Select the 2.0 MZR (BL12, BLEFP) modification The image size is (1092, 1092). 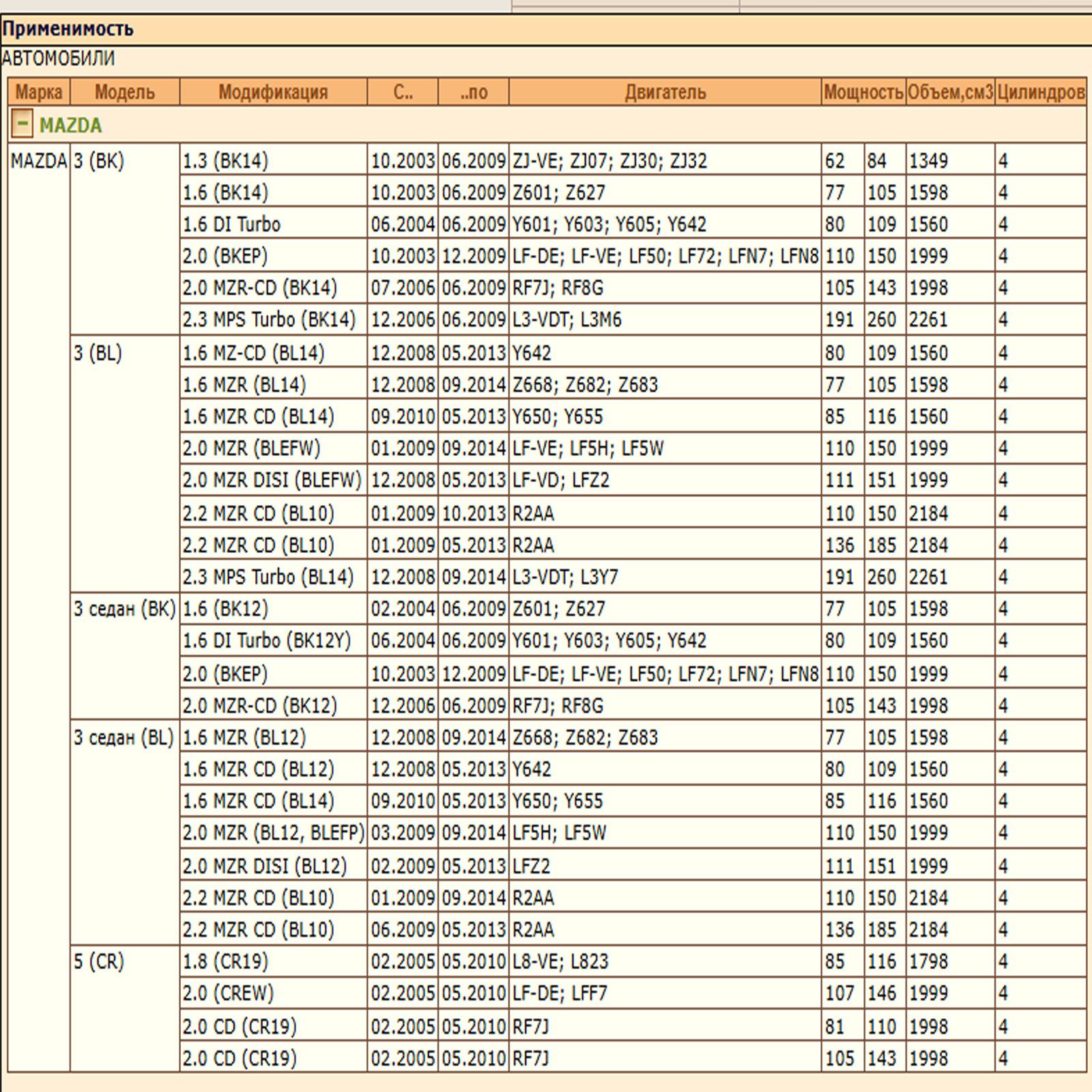coord(273,833)
